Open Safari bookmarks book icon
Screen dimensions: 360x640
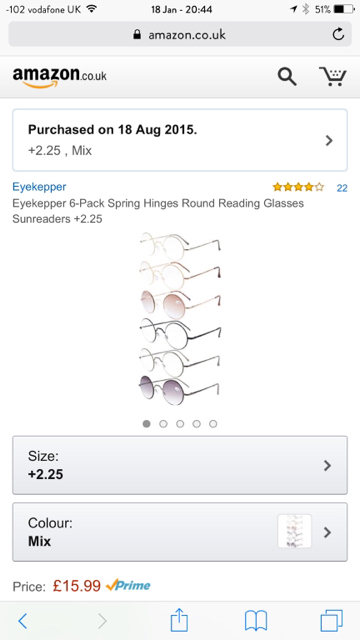[x=256, y=621]
